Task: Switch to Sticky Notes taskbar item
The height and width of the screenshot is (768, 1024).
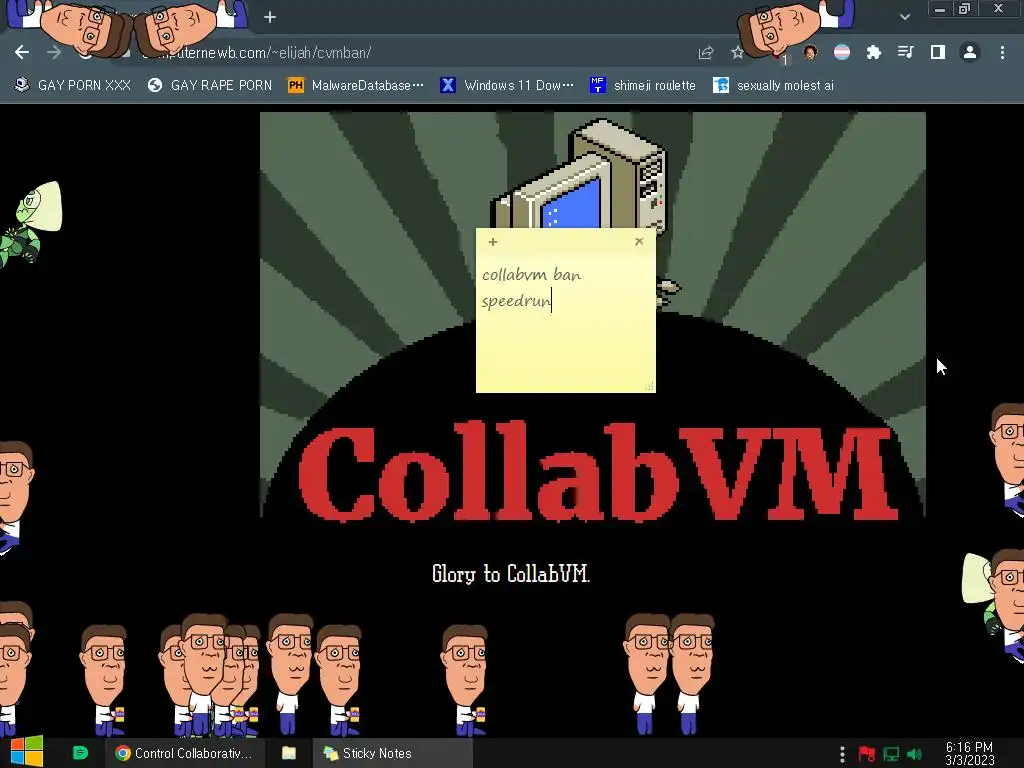Action: [392, 754]
